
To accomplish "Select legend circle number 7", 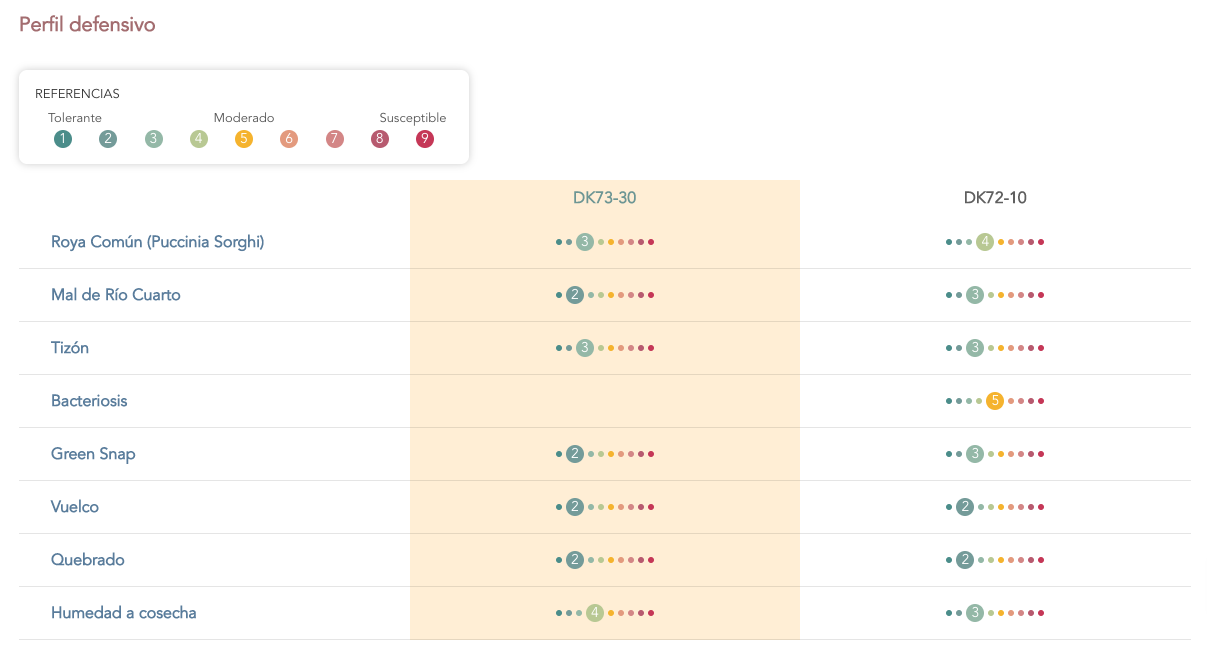I will click(334, 139).
